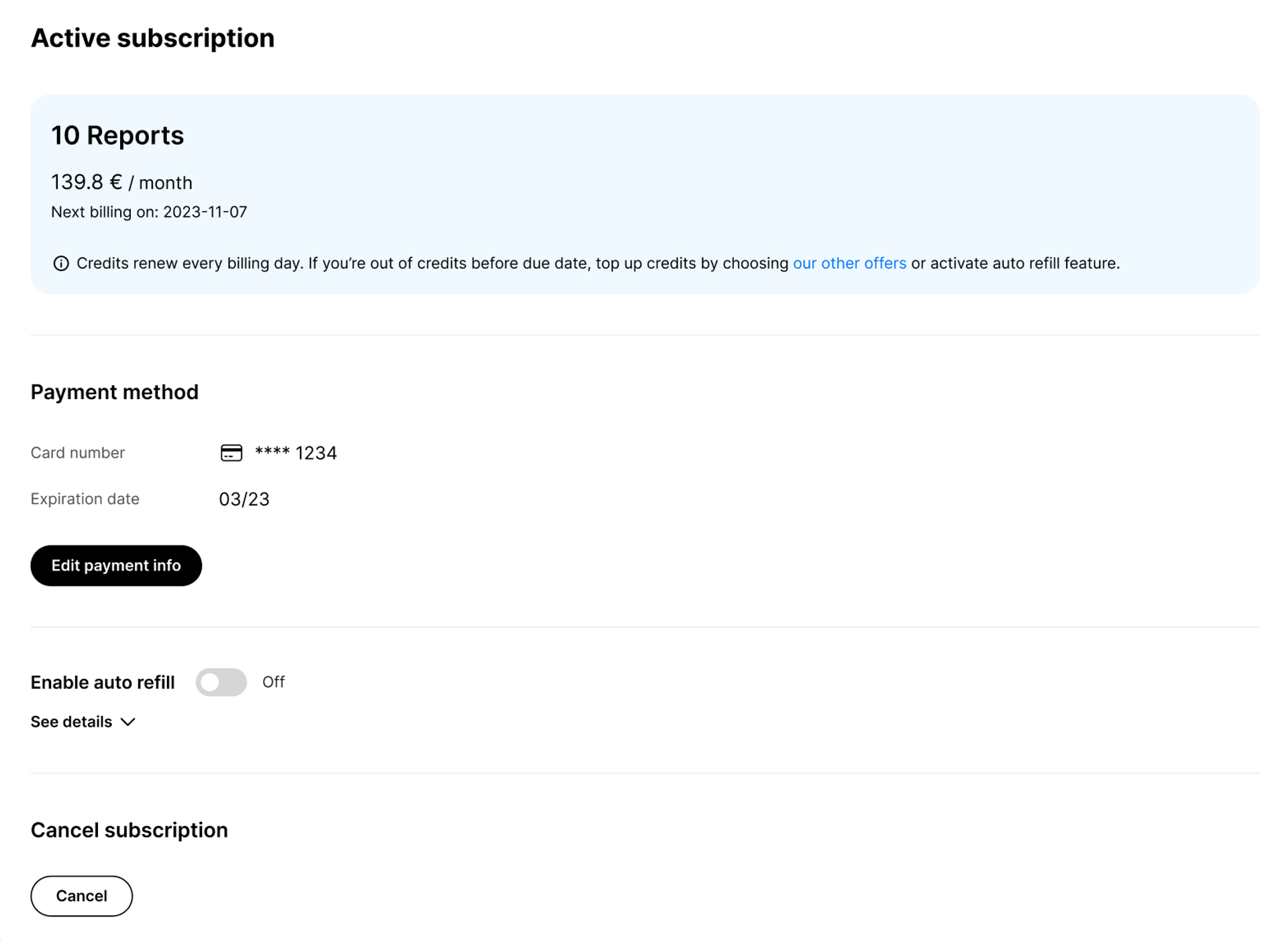Click the Edit payment info button
The width and height of the screenshot is (1288, 942).
[x=115, y=566]
